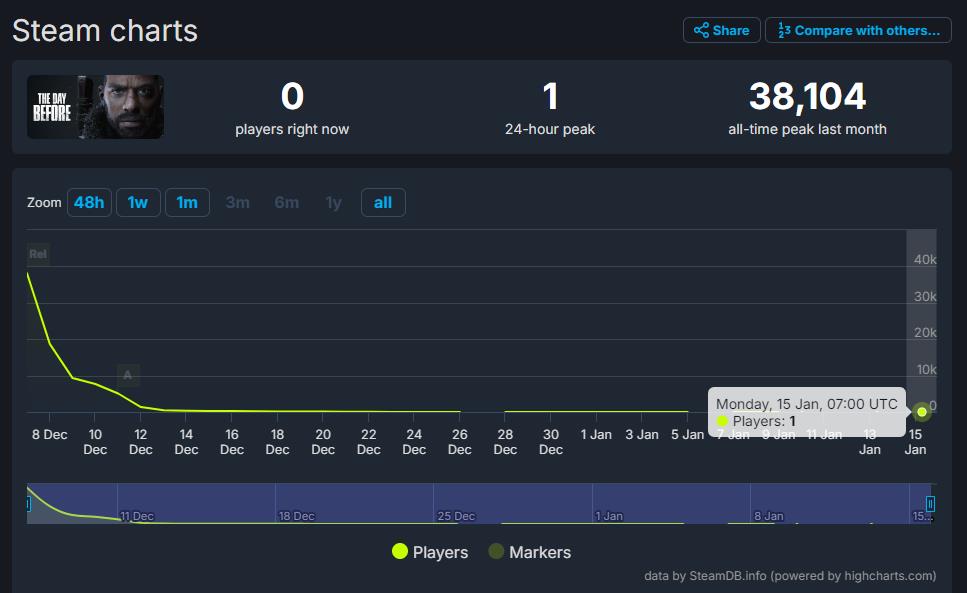Screen dimensions: 967x593
Task: Click the 15 Jan data point
Action: (921, 412)
